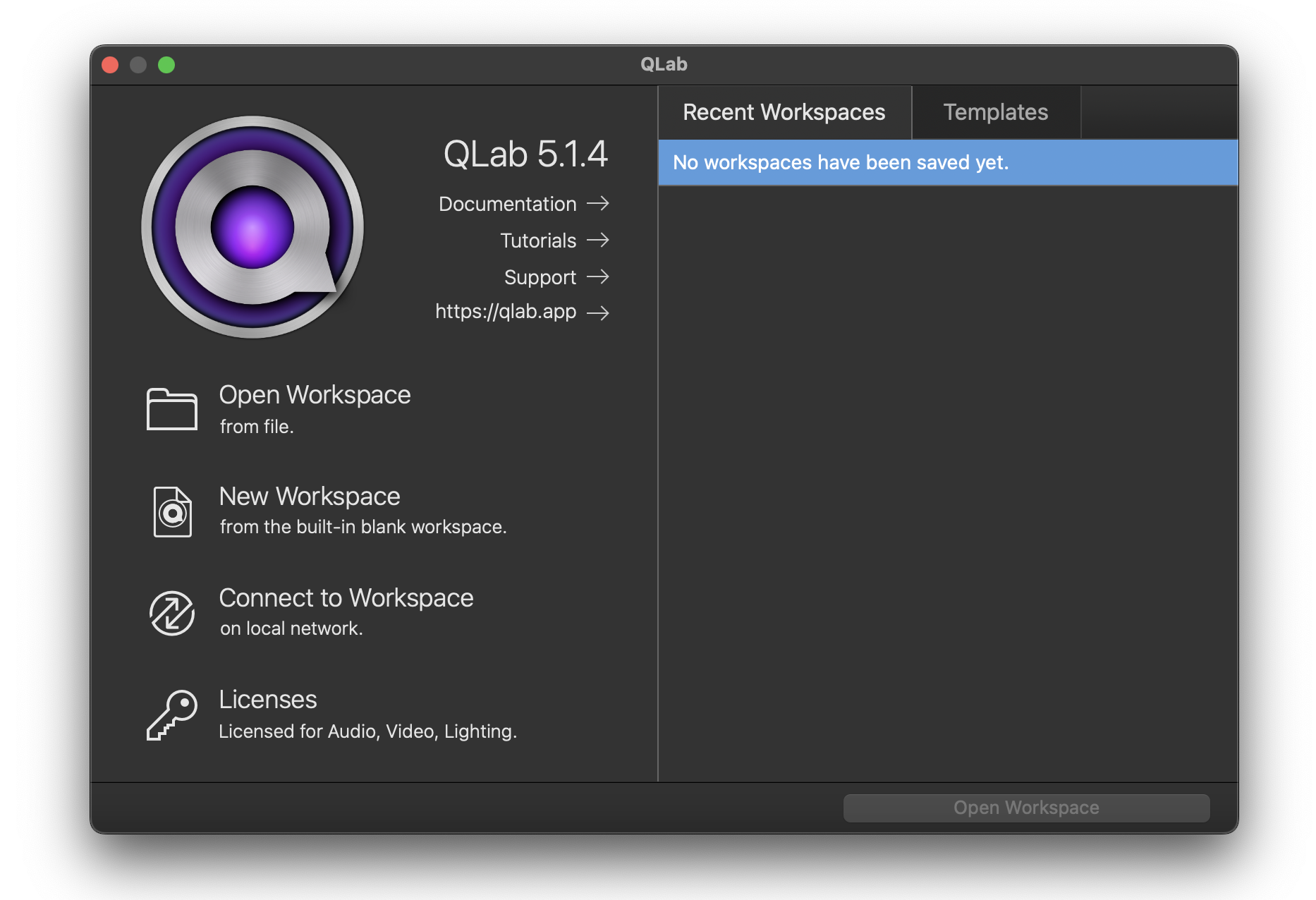Click 'from the built-in blank workspace.' text
Viewport: 1316px width, 900px height.
coord(363,527)
